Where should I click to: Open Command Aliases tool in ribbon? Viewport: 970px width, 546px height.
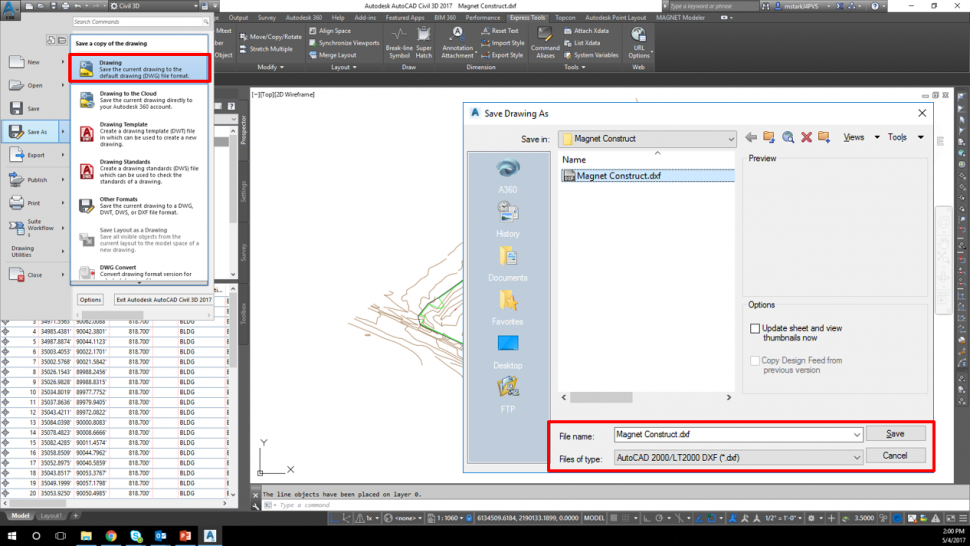click(x=545, y=43)
